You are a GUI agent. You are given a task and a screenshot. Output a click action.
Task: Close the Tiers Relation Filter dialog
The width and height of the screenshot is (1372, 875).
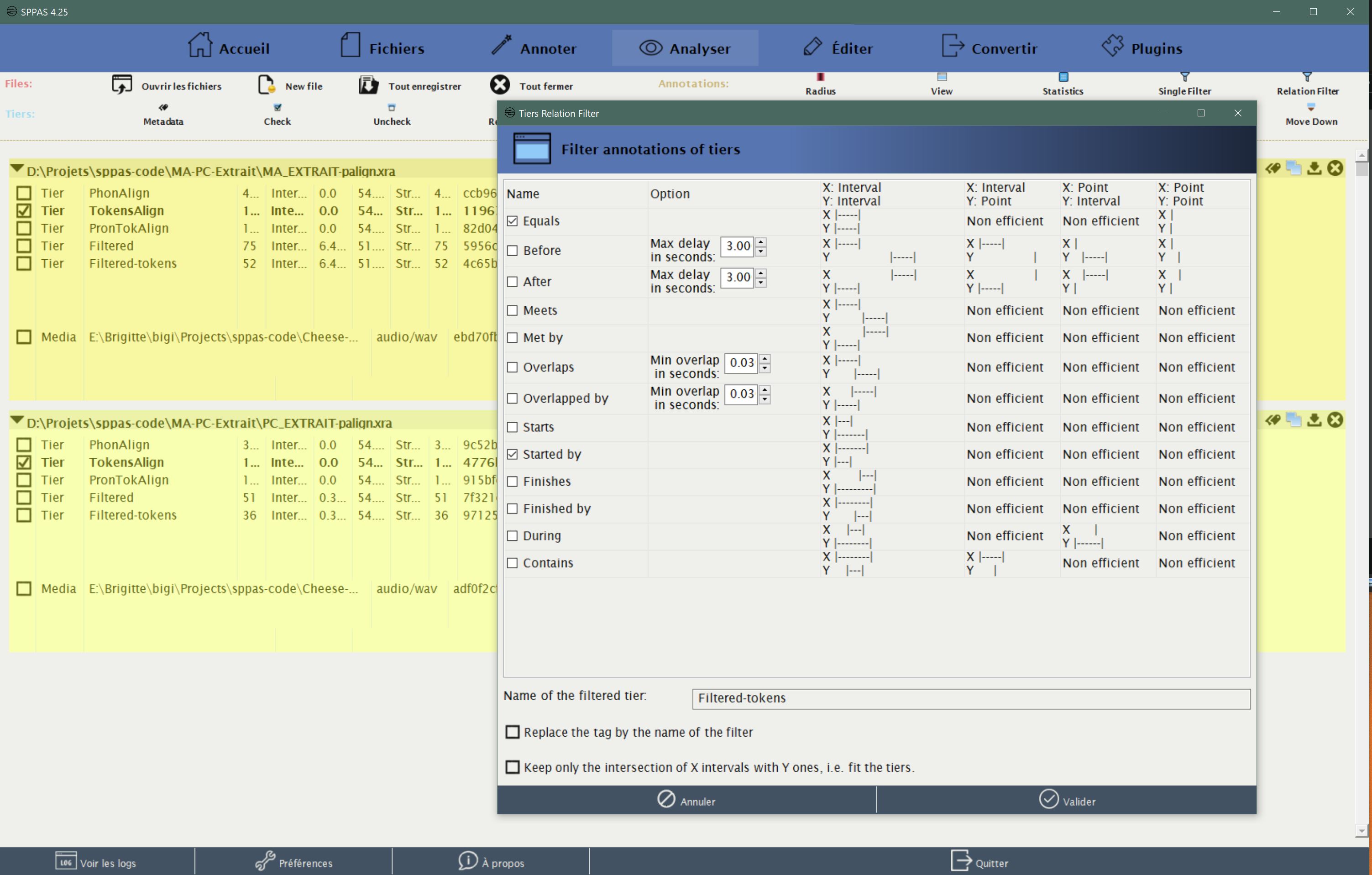tap(1238, 113)
